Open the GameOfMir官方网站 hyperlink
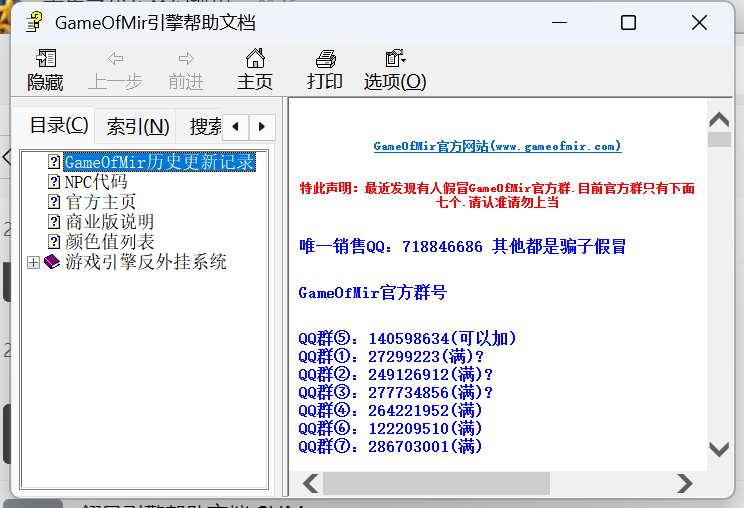 497,146
